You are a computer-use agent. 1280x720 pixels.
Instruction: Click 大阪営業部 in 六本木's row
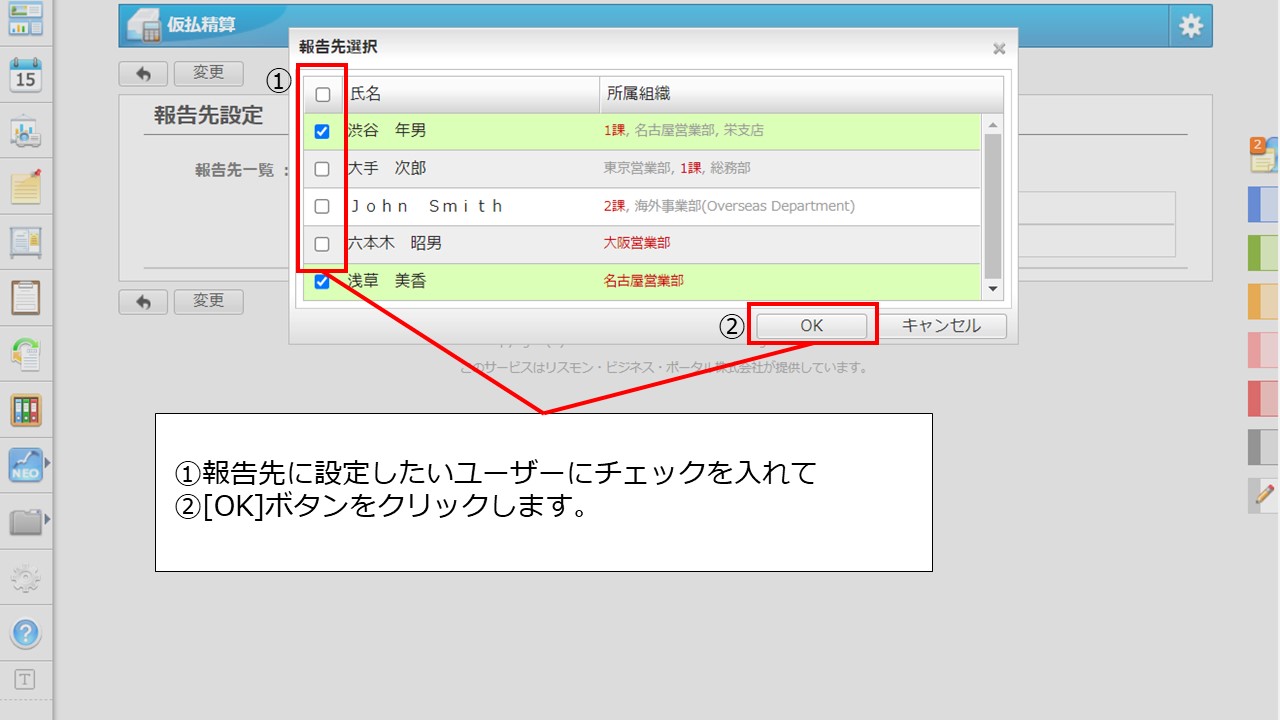(637, 243)
